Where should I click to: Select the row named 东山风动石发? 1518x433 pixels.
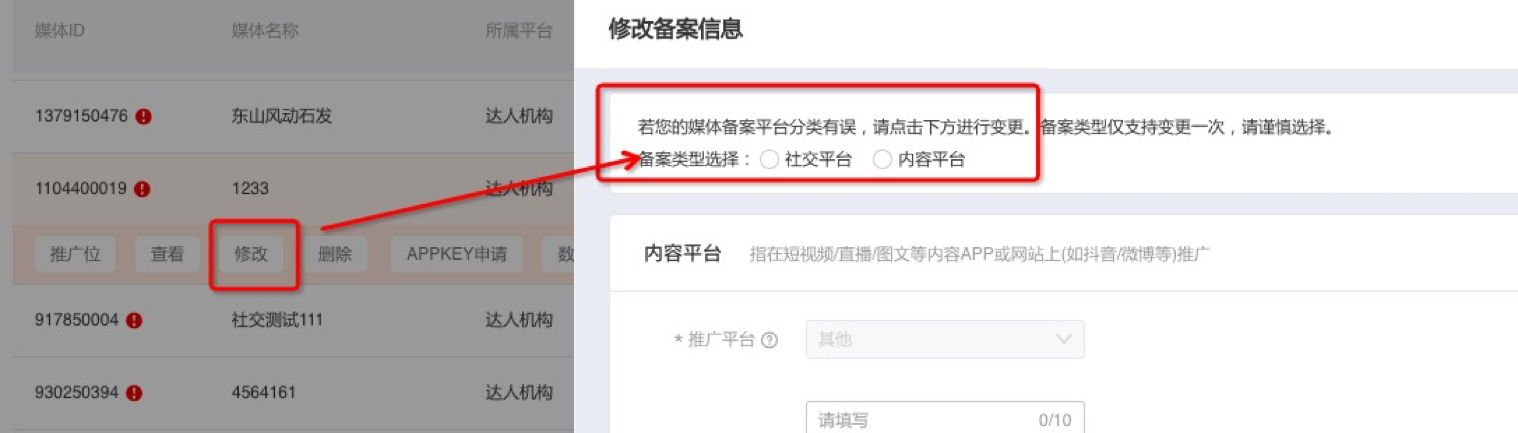click(x=294, y=116)
